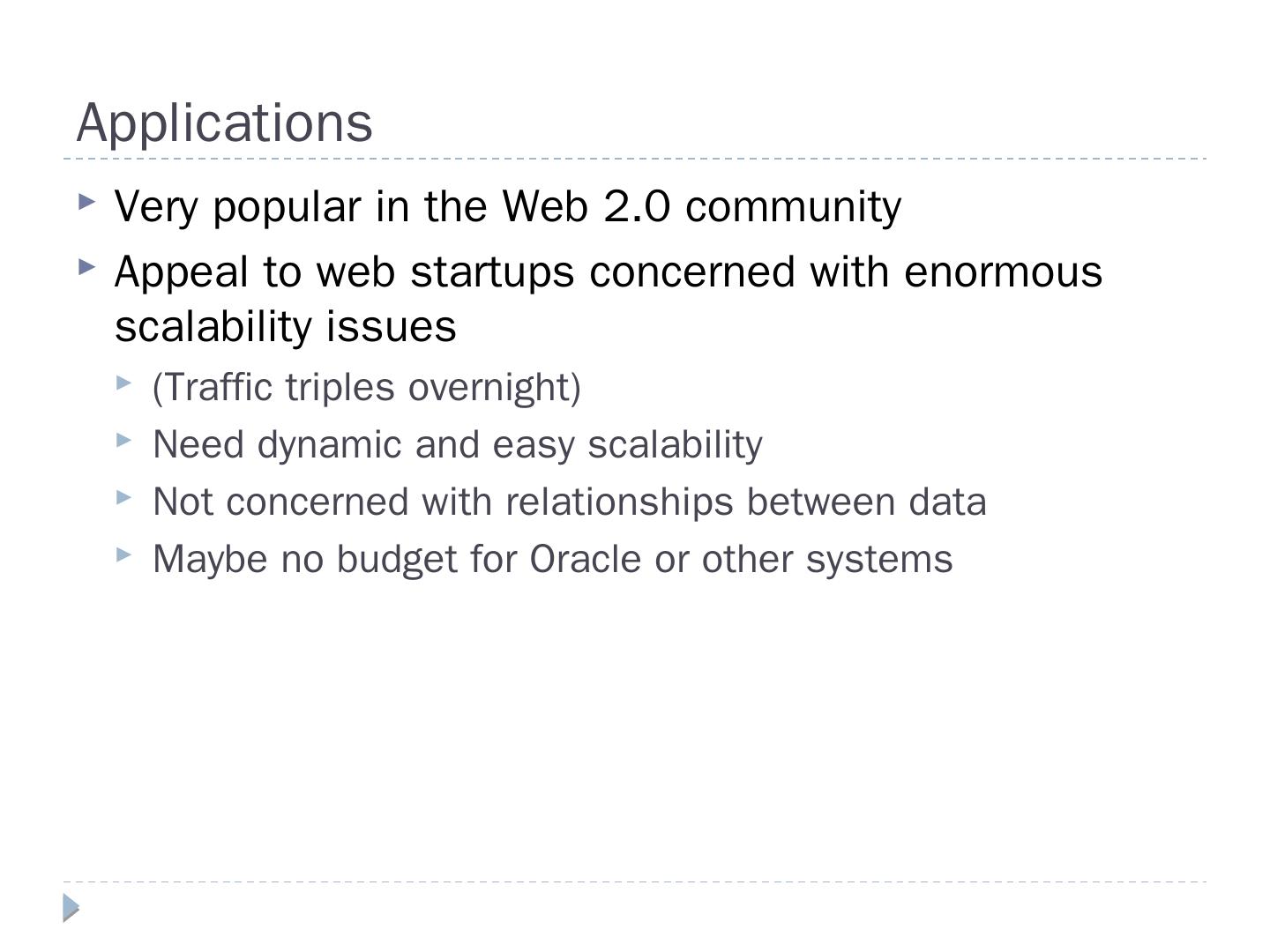Click the sub-bullet arrow before "Not concerned"
The height and width of the screenshot is (952, 1270).
pos(123,497)
